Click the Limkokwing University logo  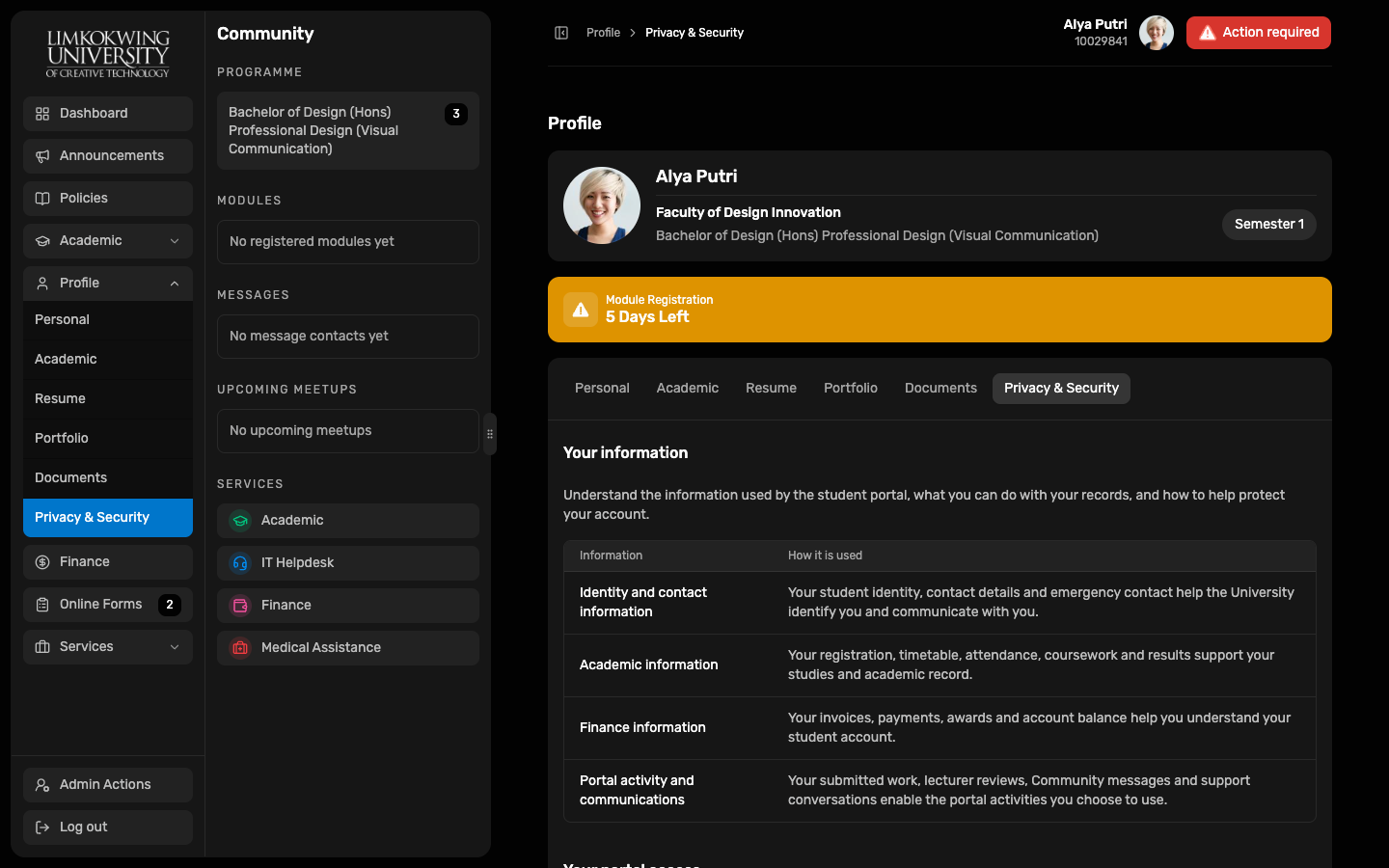click(108, 53)
